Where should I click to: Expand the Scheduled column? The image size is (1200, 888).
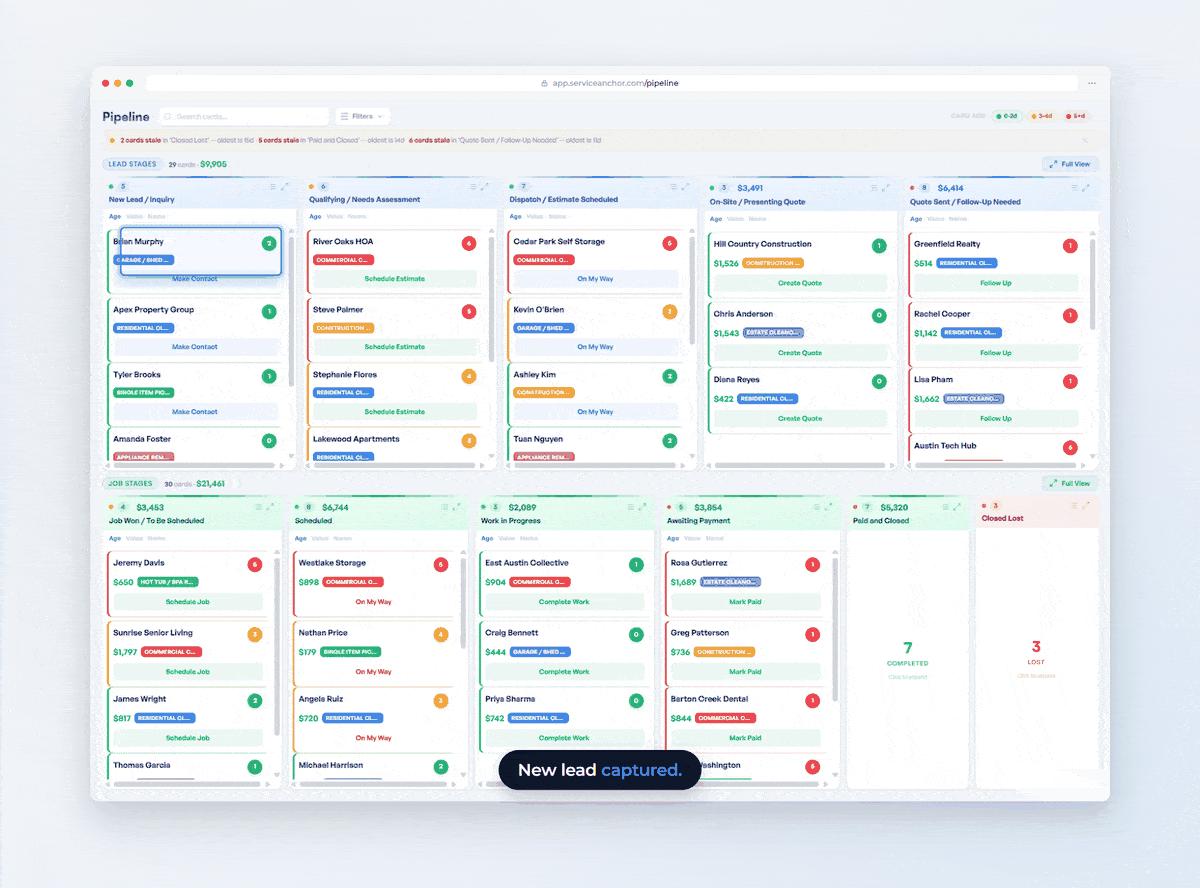[x=456, y=507]
